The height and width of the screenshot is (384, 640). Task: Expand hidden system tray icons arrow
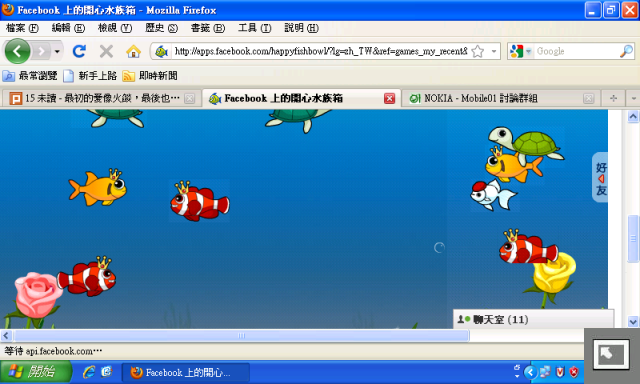pyautogui.click(x=530, y=372)
